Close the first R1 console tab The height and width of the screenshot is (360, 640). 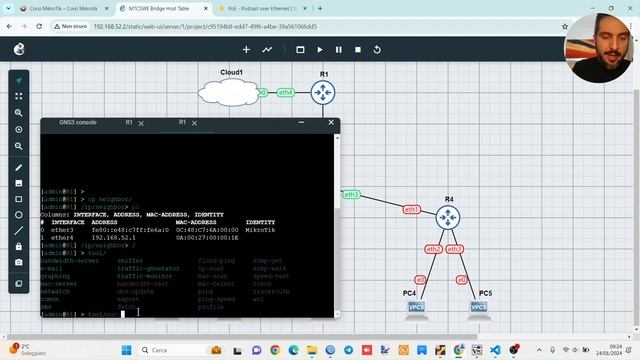(x=141, y=123)
